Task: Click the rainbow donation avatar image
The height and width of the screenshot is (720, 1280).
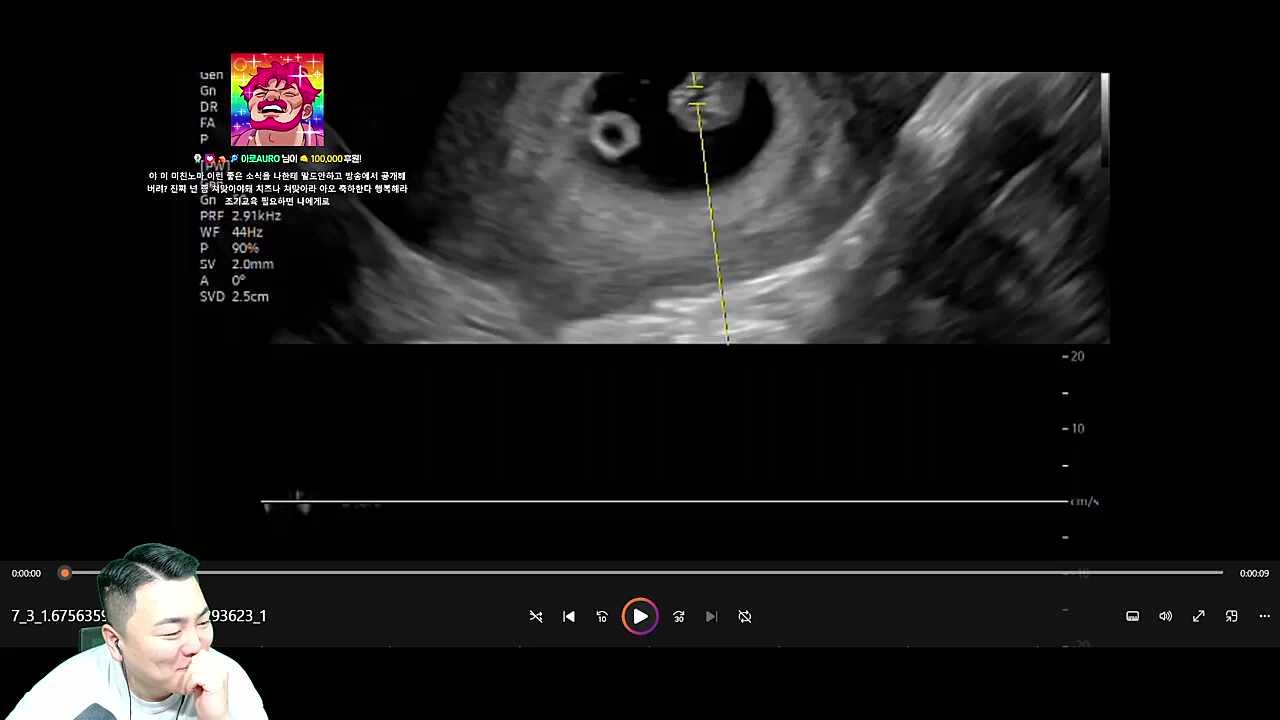Action: click(277, 100)
